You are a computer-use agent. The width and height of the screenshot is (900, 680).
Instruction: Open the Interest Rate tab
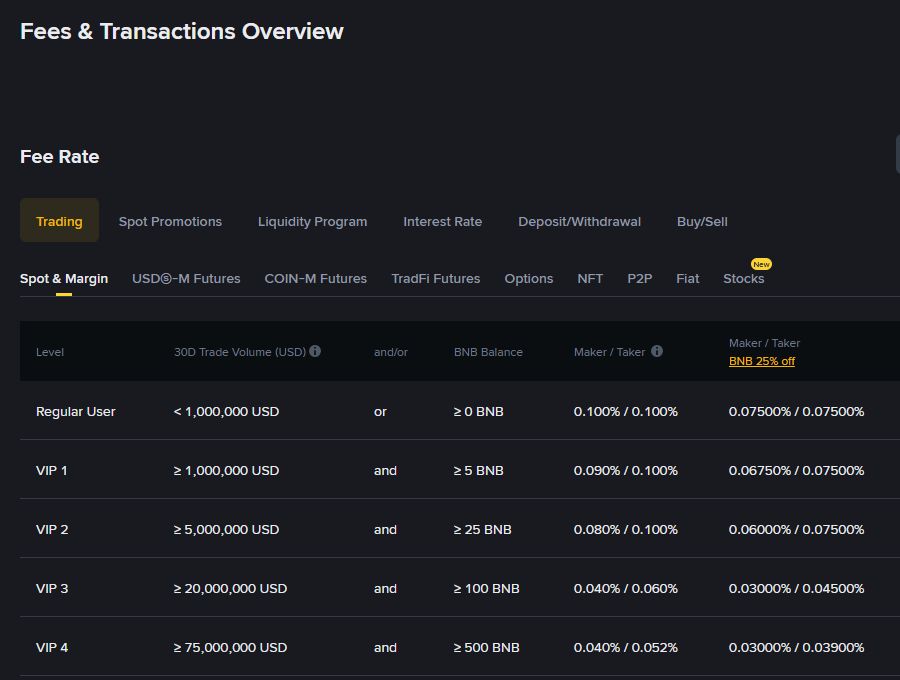pyautogui.click(x=443, y=222)
